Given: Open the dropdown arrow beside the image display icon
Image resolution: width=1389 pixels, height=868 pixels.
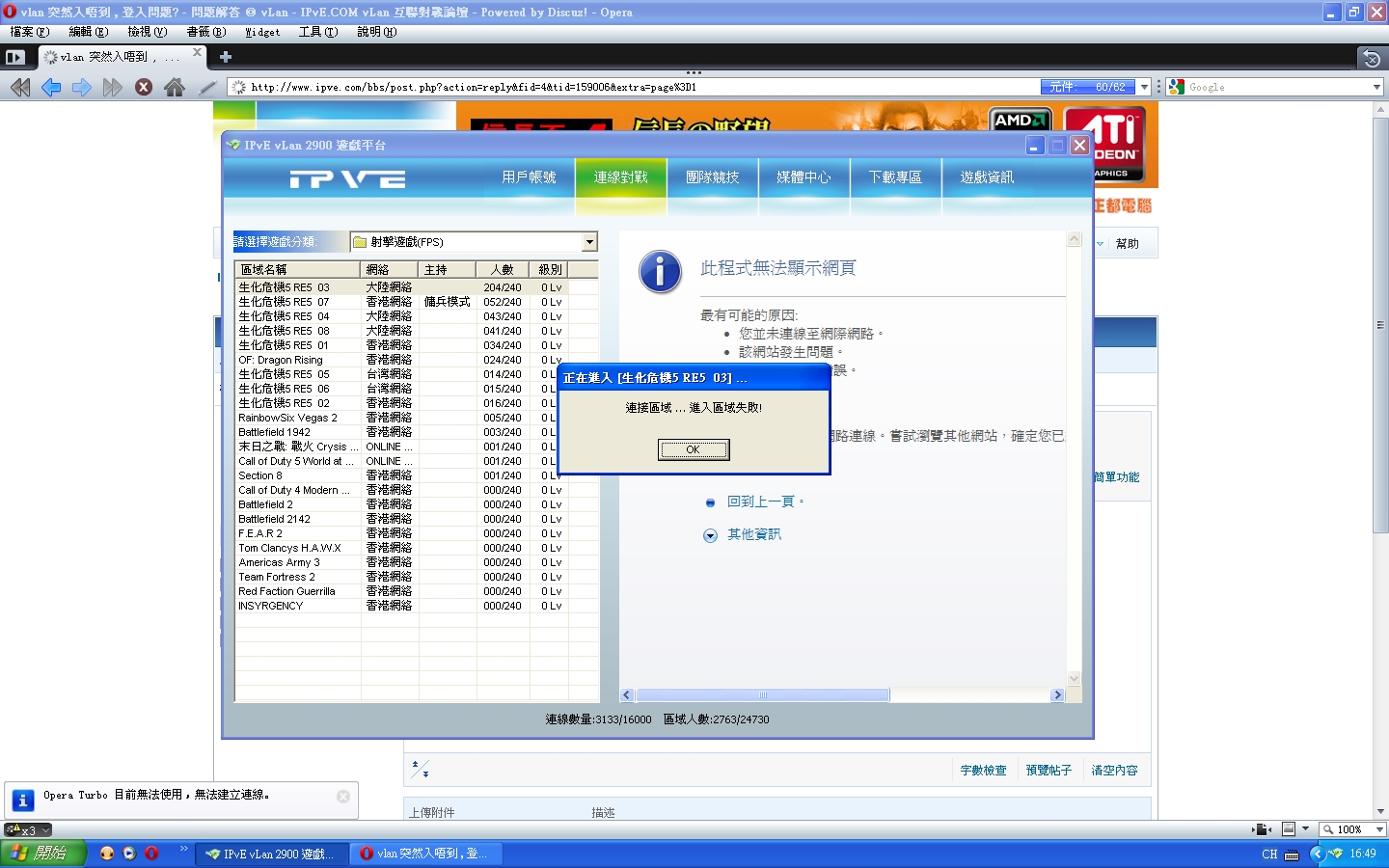Looking at the screenshot, I should point(1305,829).
